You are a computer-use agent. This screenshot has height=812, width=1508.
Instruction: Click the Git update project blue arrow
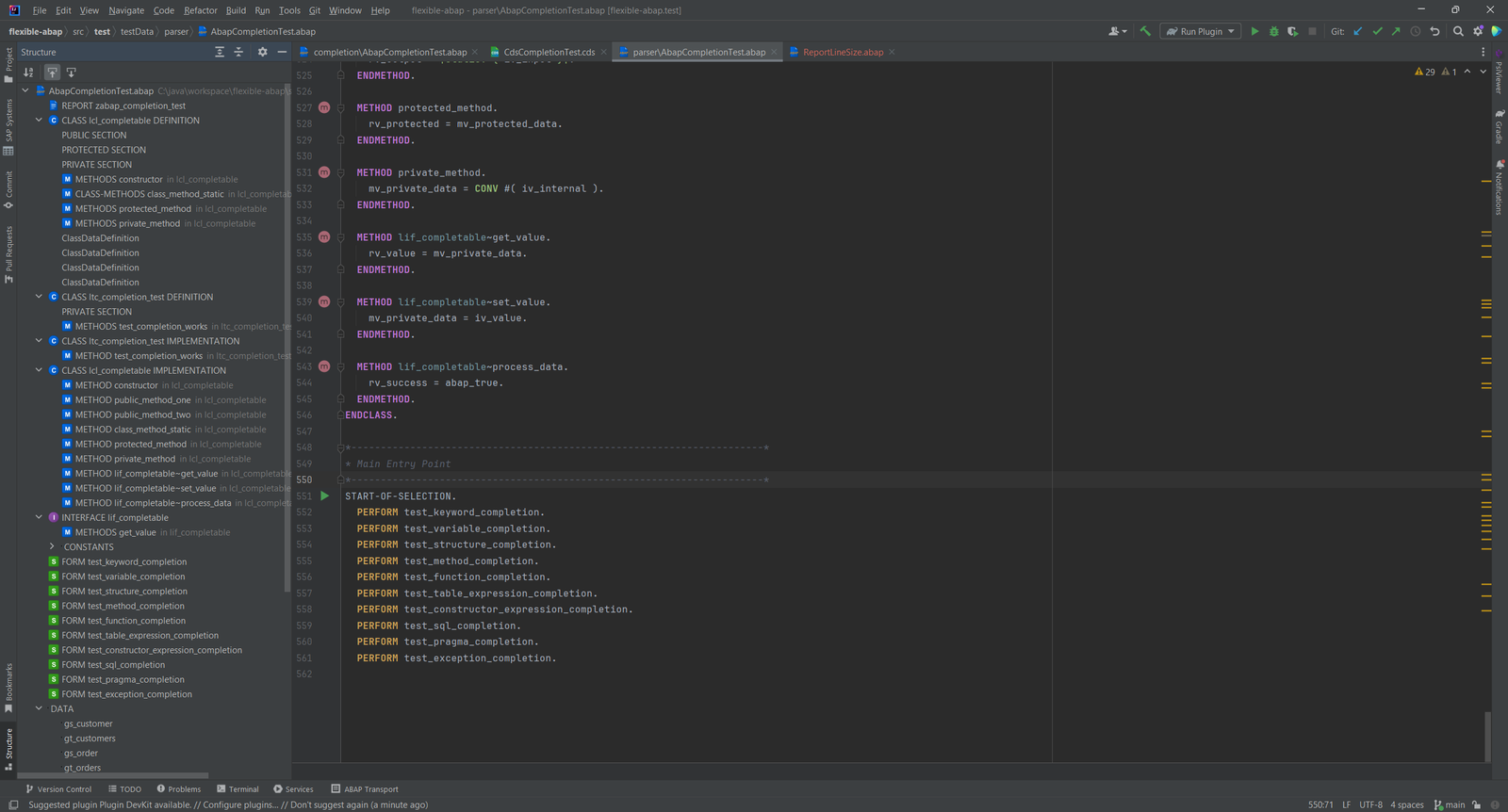(1358, 31)
